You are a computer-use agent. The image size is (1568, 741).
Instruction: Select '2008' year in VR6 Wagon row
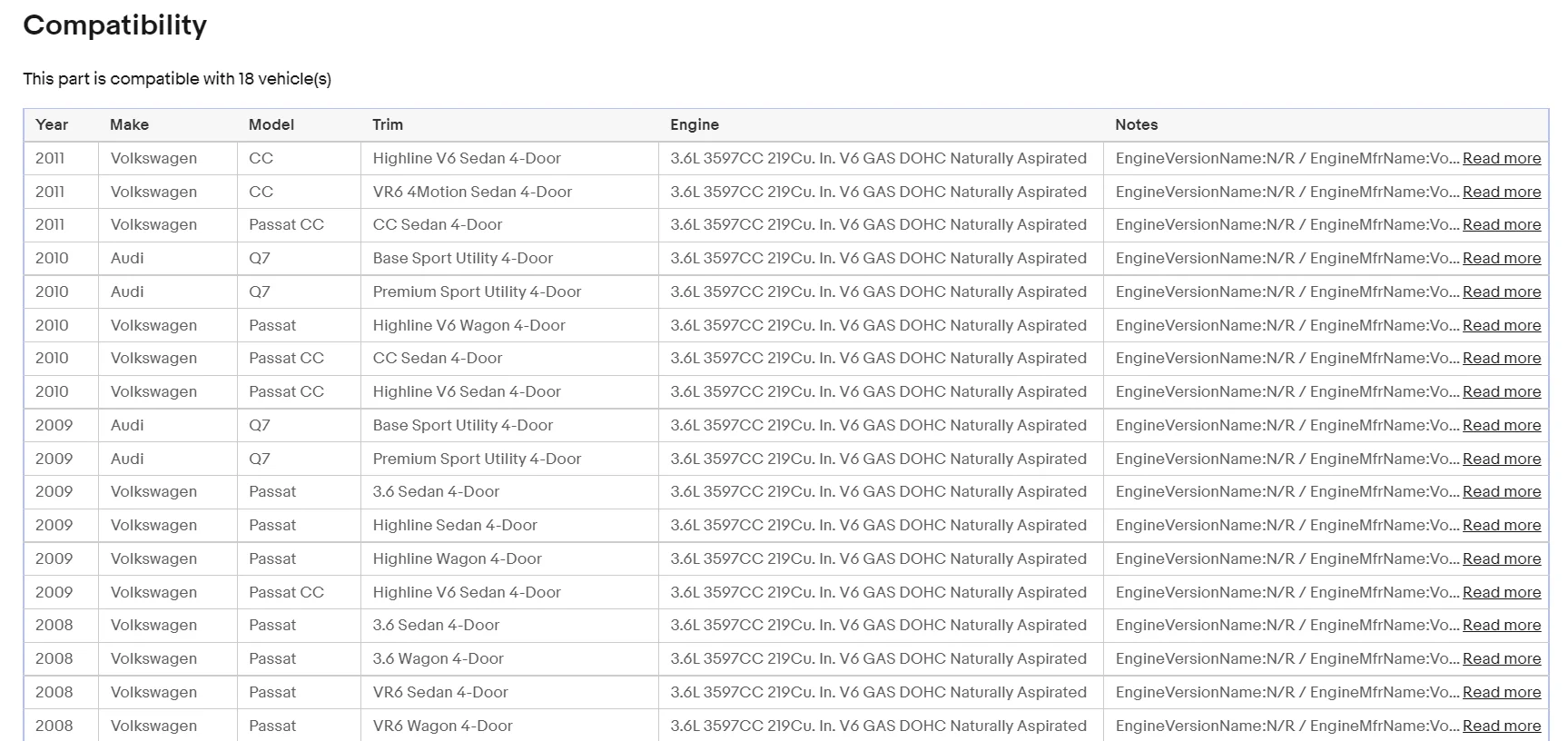pyautogui.click(x=54, y=726)
